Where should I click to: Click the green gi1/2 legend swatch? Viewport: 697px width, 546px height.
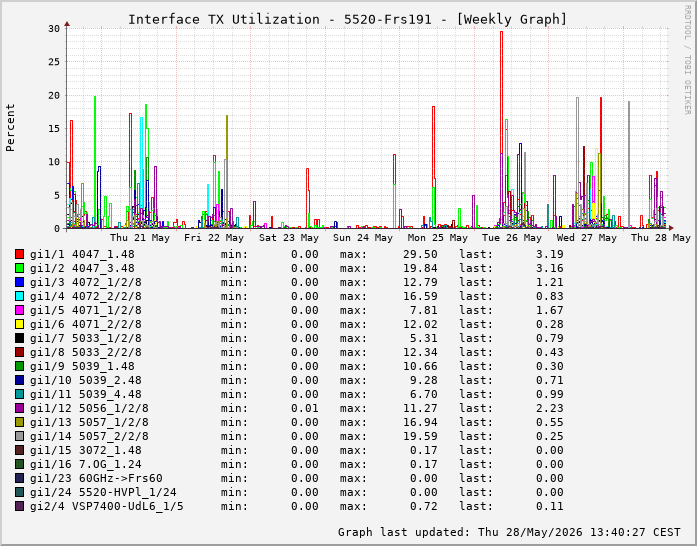coord(19,268)
